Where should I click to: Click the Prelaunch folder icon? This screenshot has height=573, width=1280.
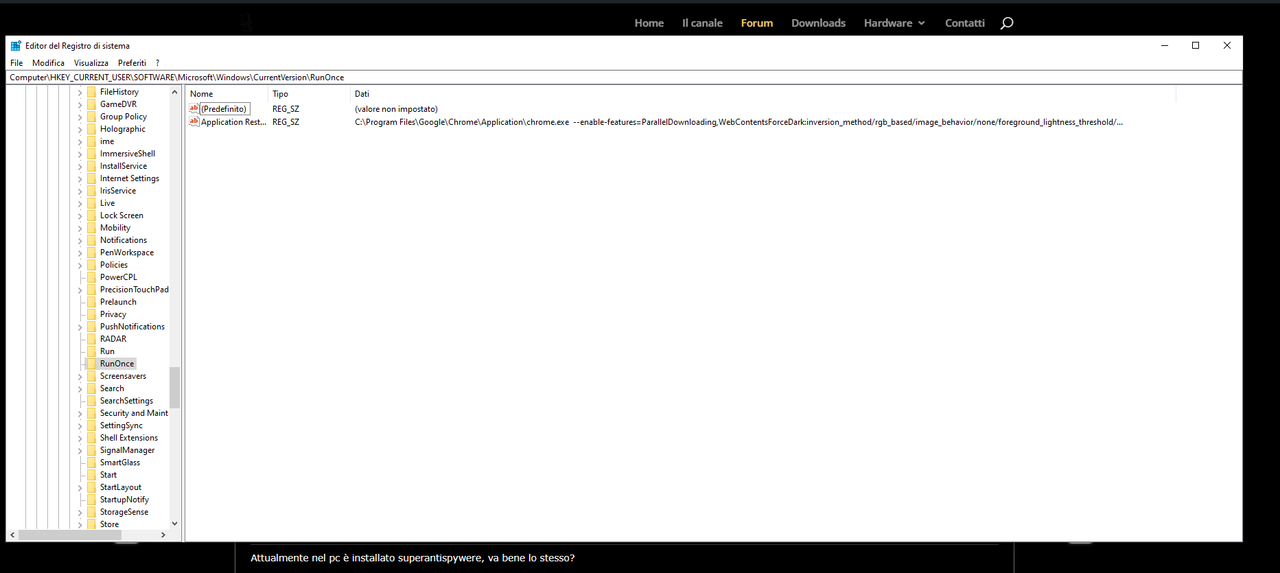click(x=91, y=302)
